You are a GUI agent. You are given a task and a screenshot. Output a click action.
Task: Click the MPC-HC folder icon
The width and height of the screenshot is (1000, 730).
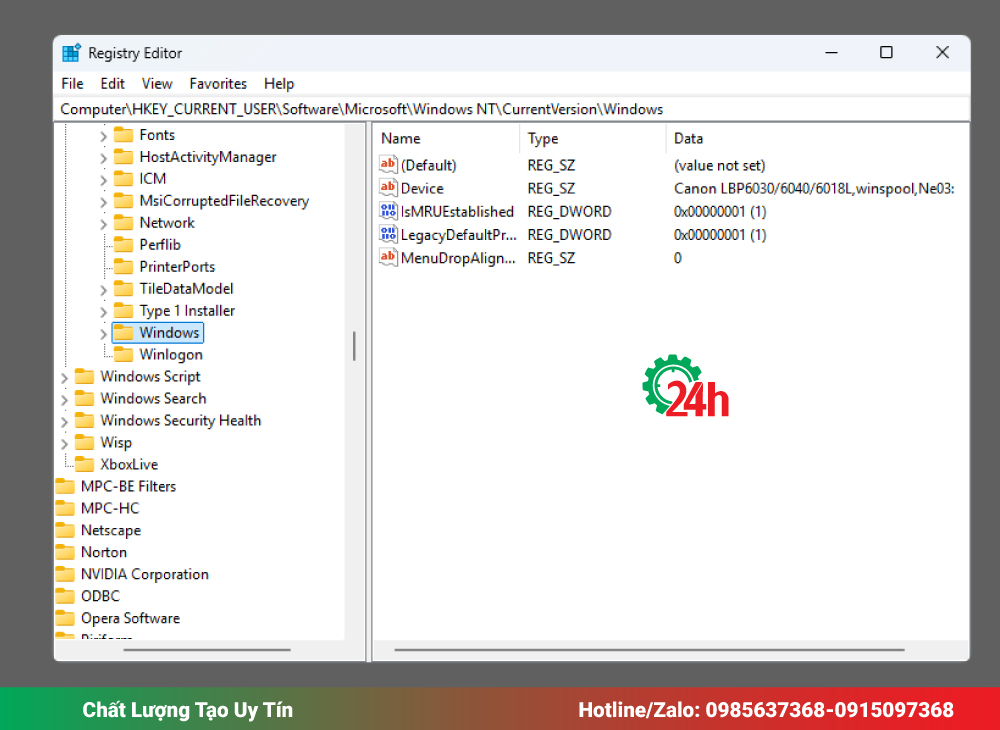[x=64, y=508]
